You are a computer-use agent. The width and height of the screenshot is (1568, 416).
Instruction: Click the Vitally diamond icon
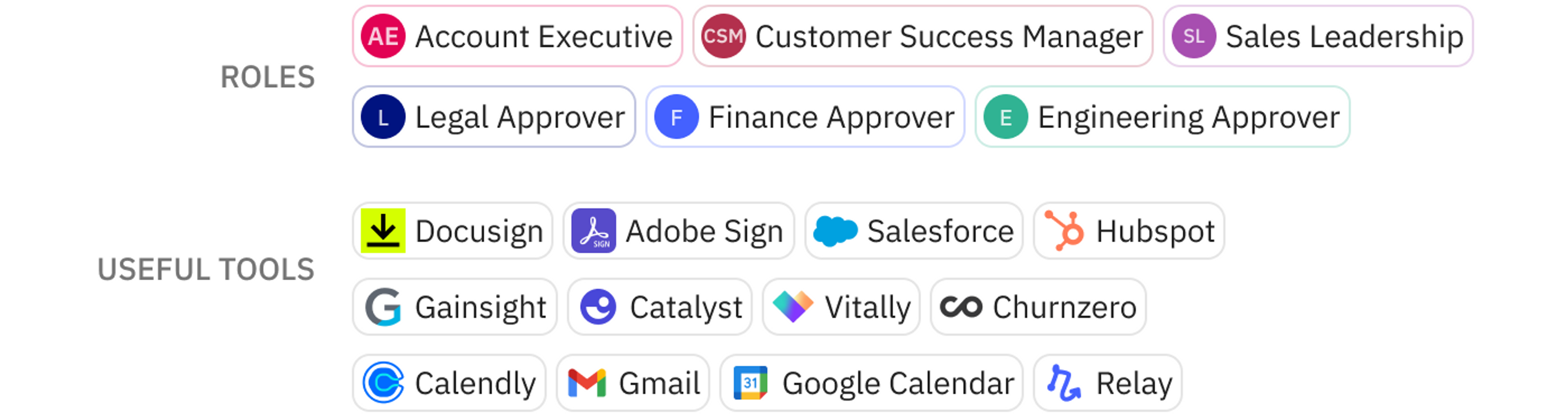tap(793, 306)
